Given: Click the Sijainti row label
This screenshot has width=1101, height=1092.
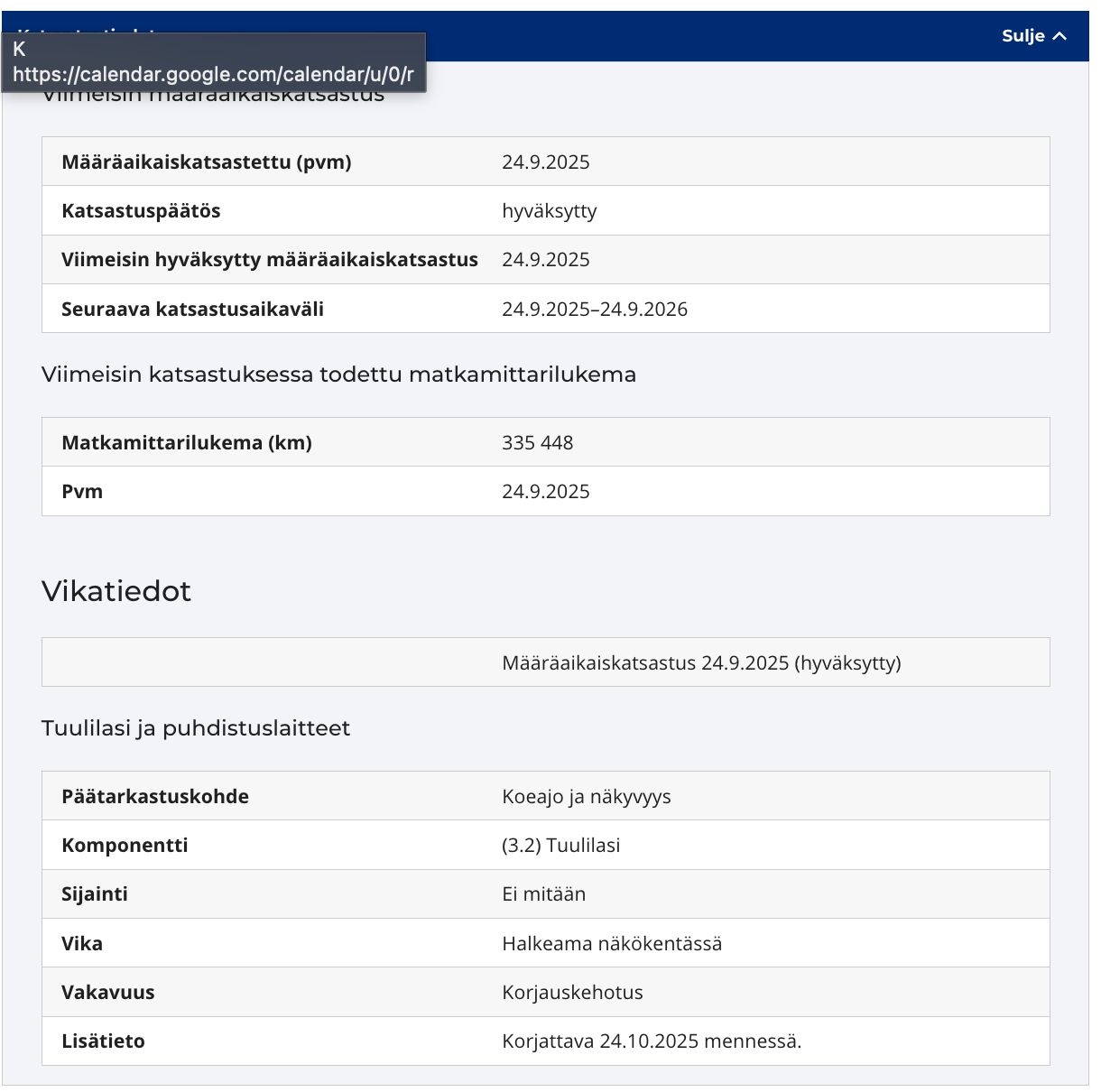Looking at the screenshot, I should (x=95, y=894).
